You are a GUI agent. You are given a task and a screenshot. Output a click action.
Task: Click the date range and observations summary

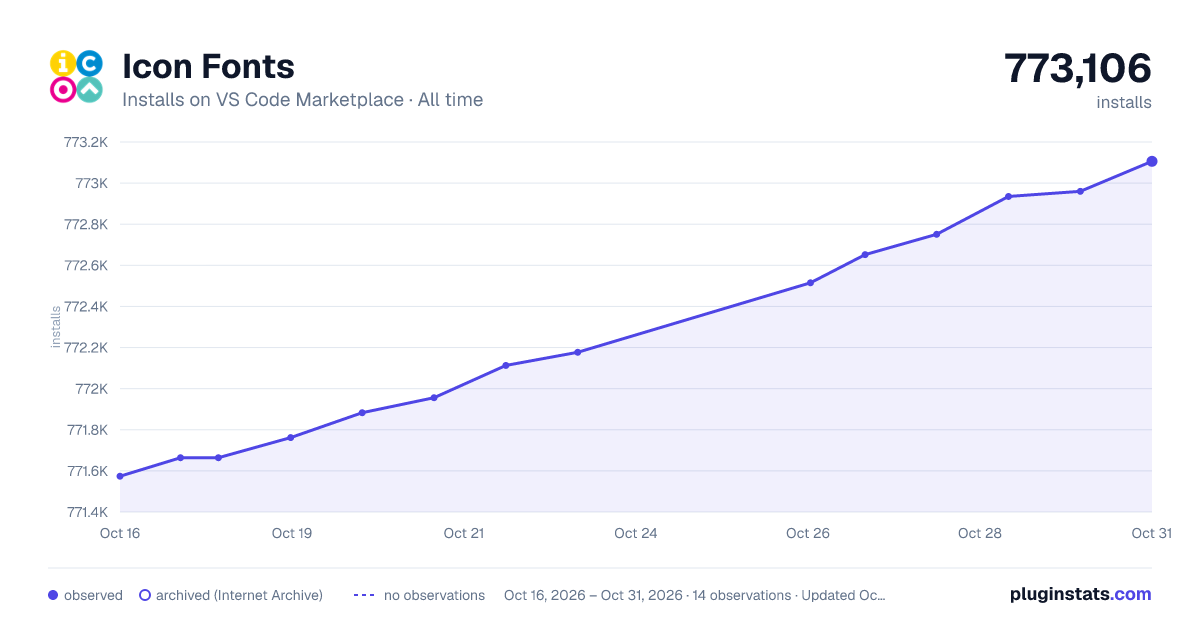coord(695,595)
